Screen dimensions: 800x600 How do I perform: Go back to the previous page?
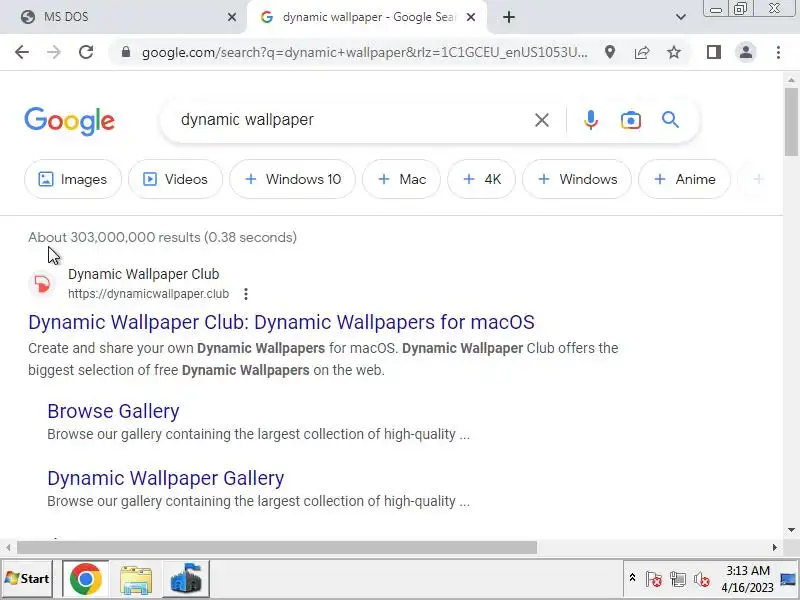(x=22, y=52)
